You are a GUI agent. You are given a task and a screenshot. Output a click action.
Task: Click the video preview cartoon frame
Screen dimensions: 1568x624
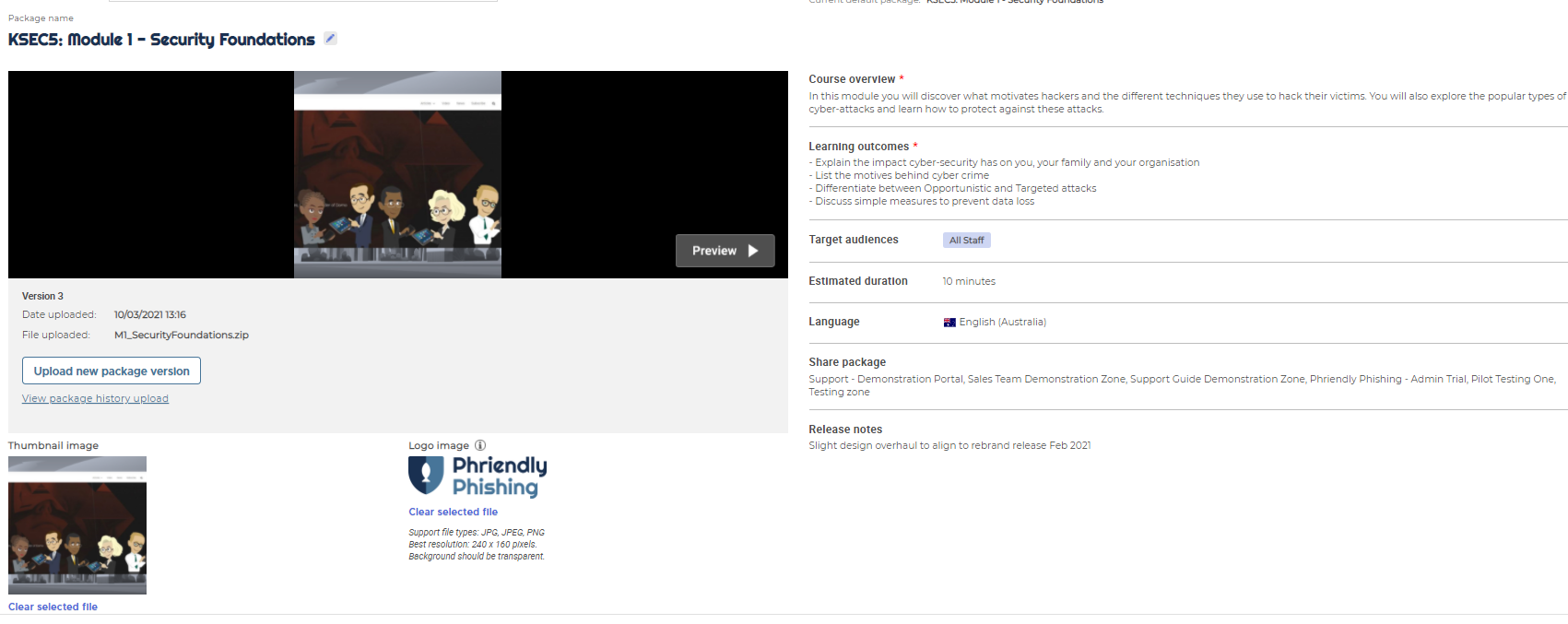[397, 174]
